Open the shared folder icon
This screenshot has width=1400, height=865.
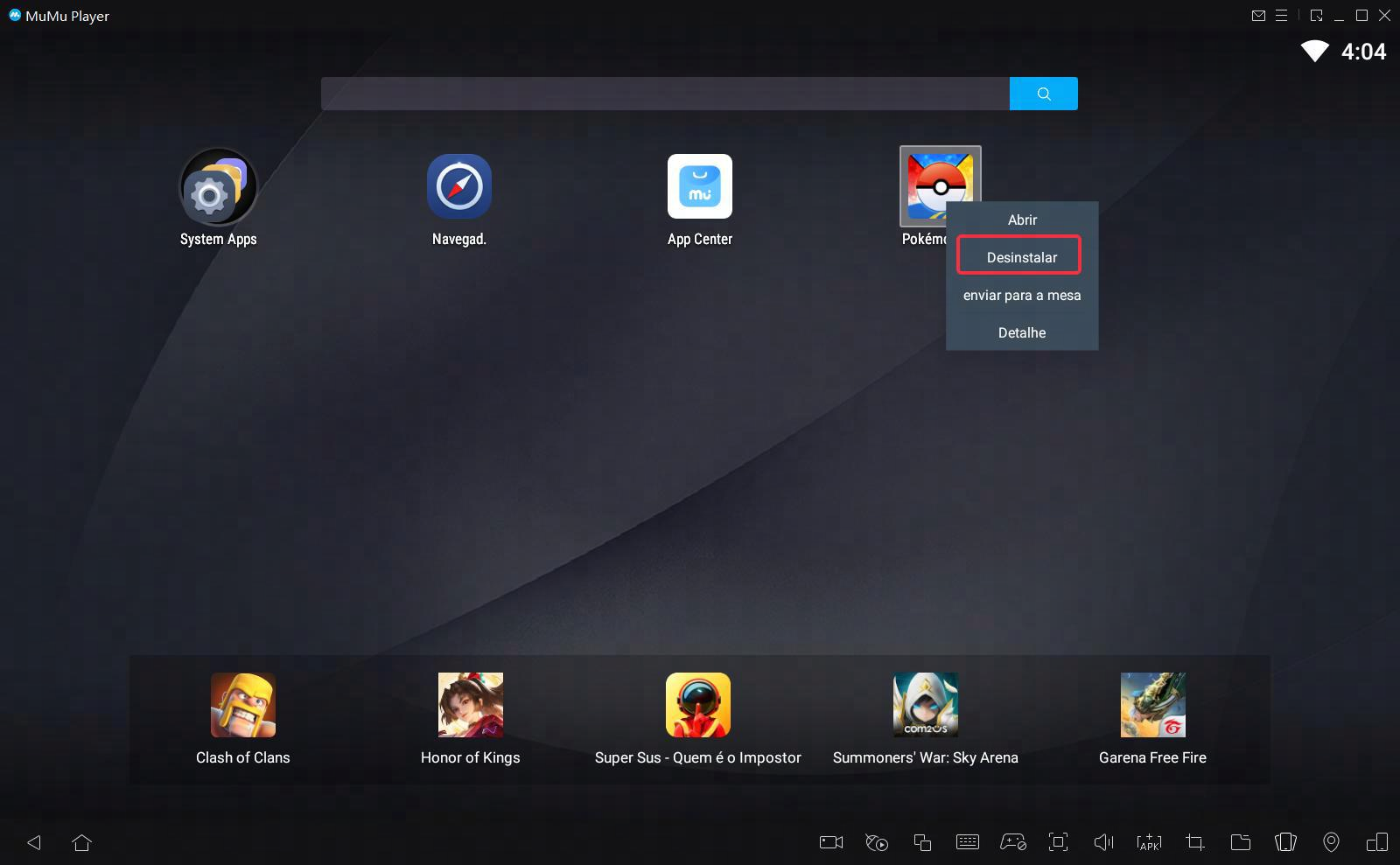[x=1241, y=842]
